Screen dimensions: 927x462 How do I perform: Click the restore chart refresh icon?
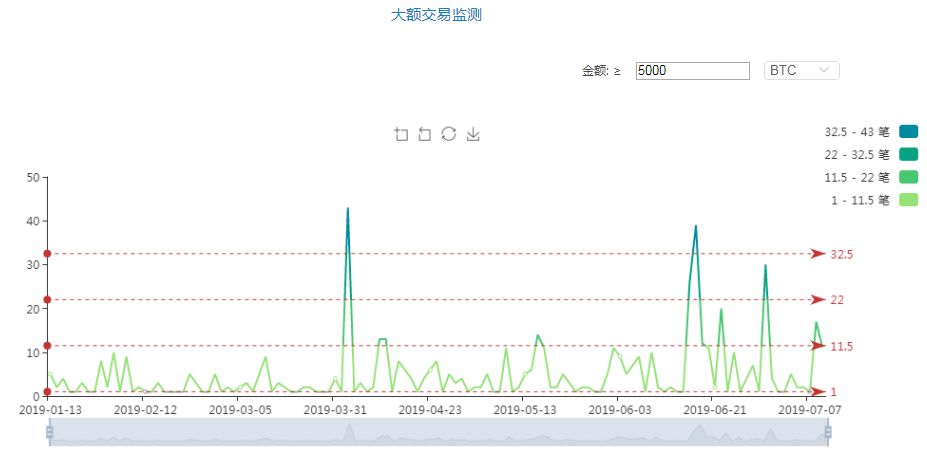click(x=449, y=134)
